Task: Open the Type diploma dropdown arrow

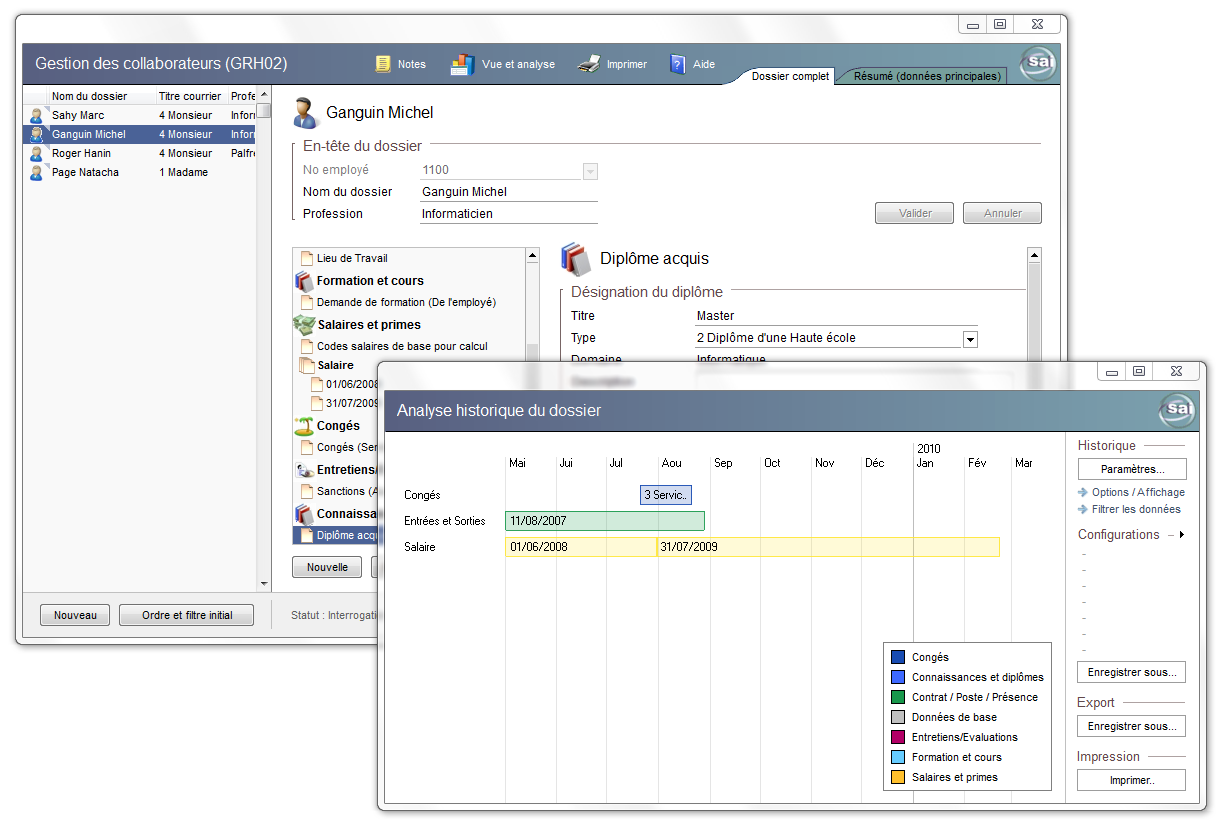Action: (x=969, y=339)
